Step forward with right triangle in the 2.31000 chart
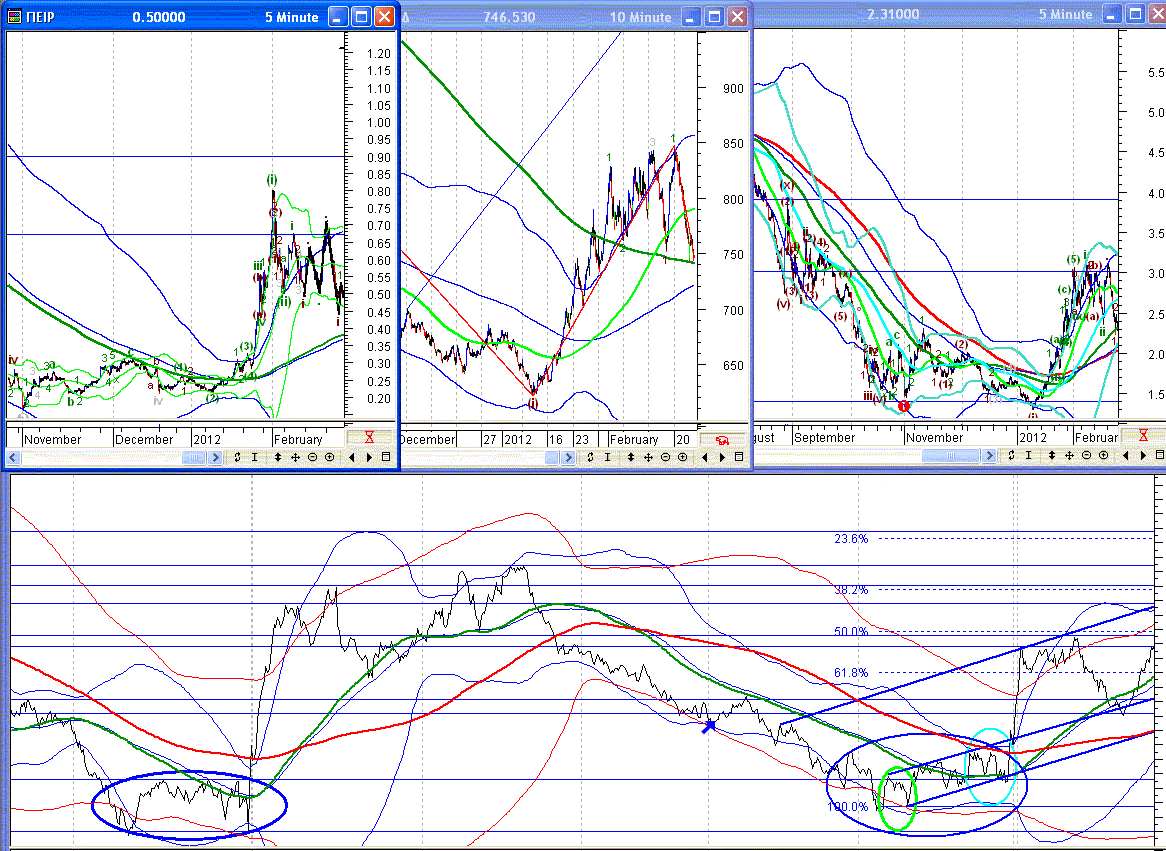Screen dimensions: 1166x851 1144,455
